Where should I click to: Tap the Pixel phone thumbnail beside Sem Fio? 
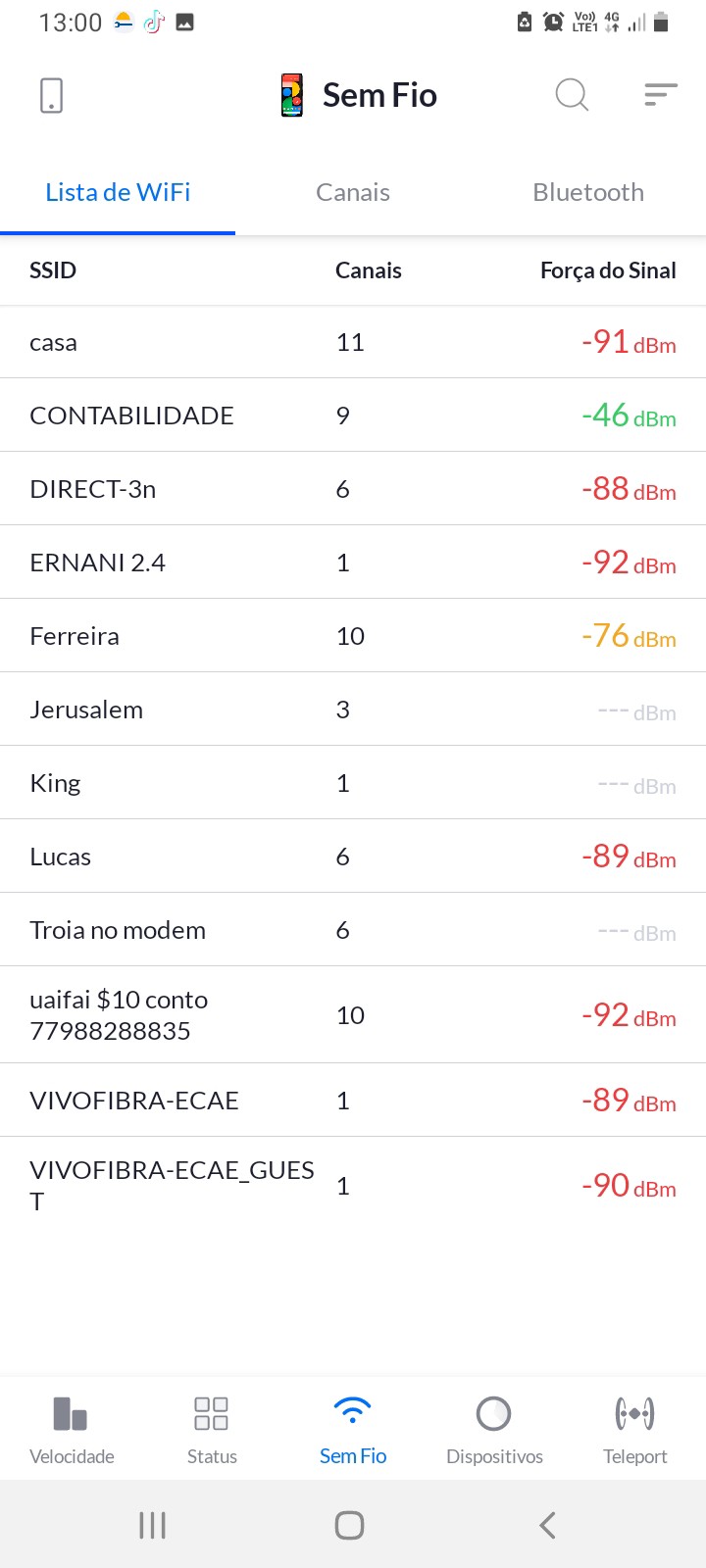[x=292, y=95]
